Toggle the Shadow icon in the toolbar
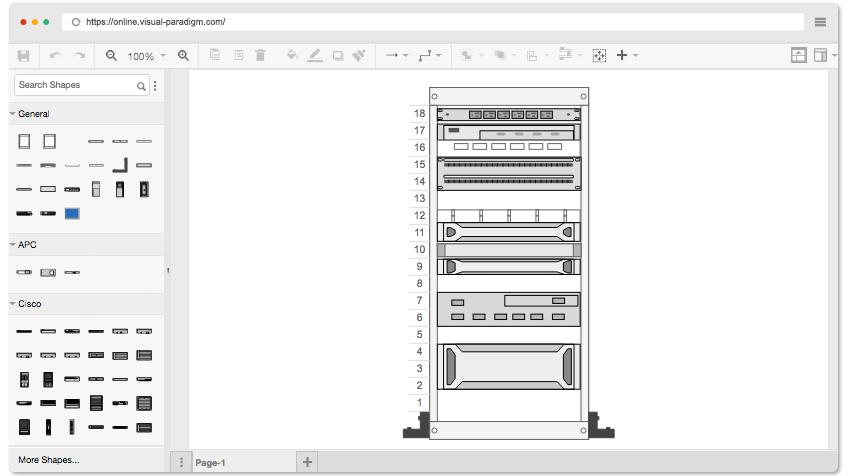Image resolution: width=848 pixels, height=476 pixels. click(x=338, y=55)
